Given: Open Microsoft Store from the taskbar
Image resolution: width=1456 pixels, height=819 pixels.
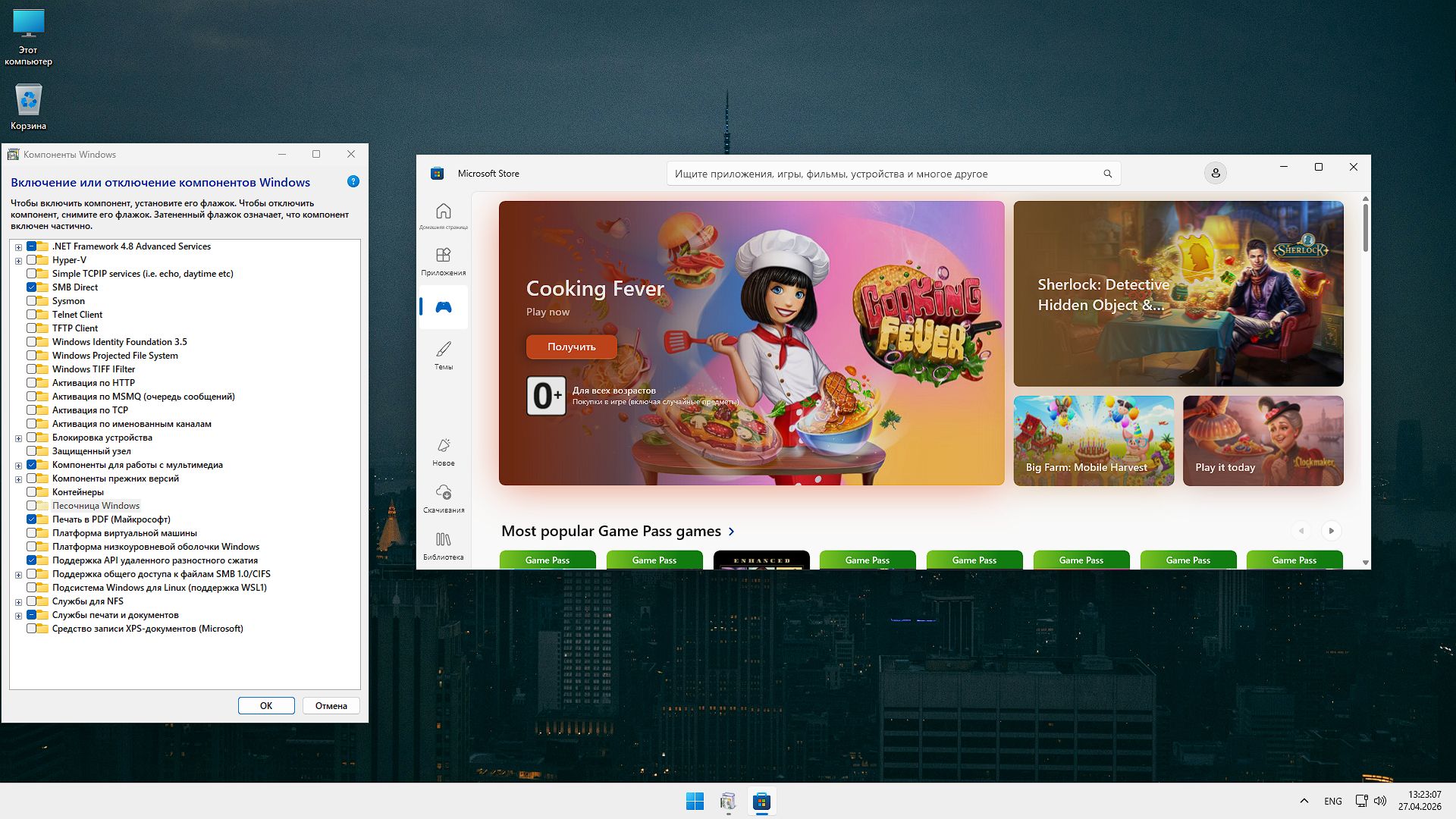Looking at the screenshot, I should click(760, 801).
